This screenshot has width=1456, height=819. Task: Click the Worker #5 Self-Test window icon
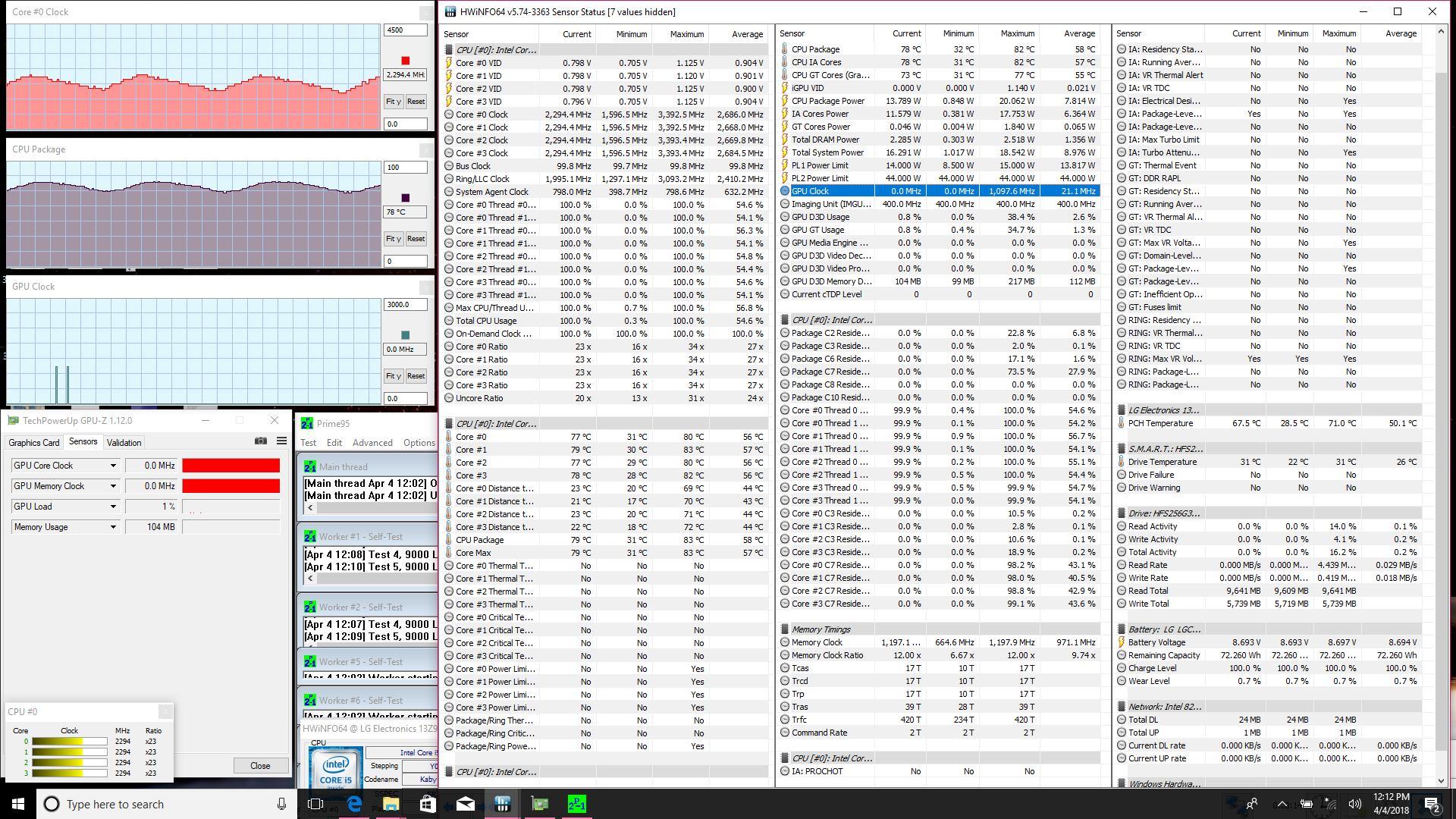(310, 661)
